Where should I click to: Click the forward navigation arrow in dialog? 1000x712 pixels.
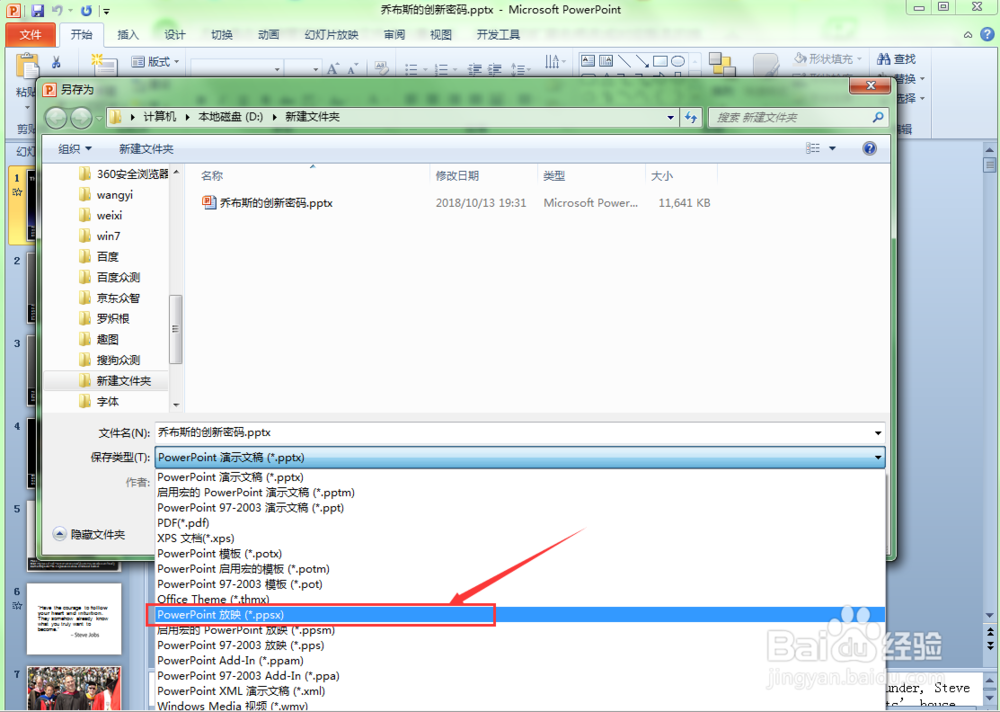(x=81, y=117)
